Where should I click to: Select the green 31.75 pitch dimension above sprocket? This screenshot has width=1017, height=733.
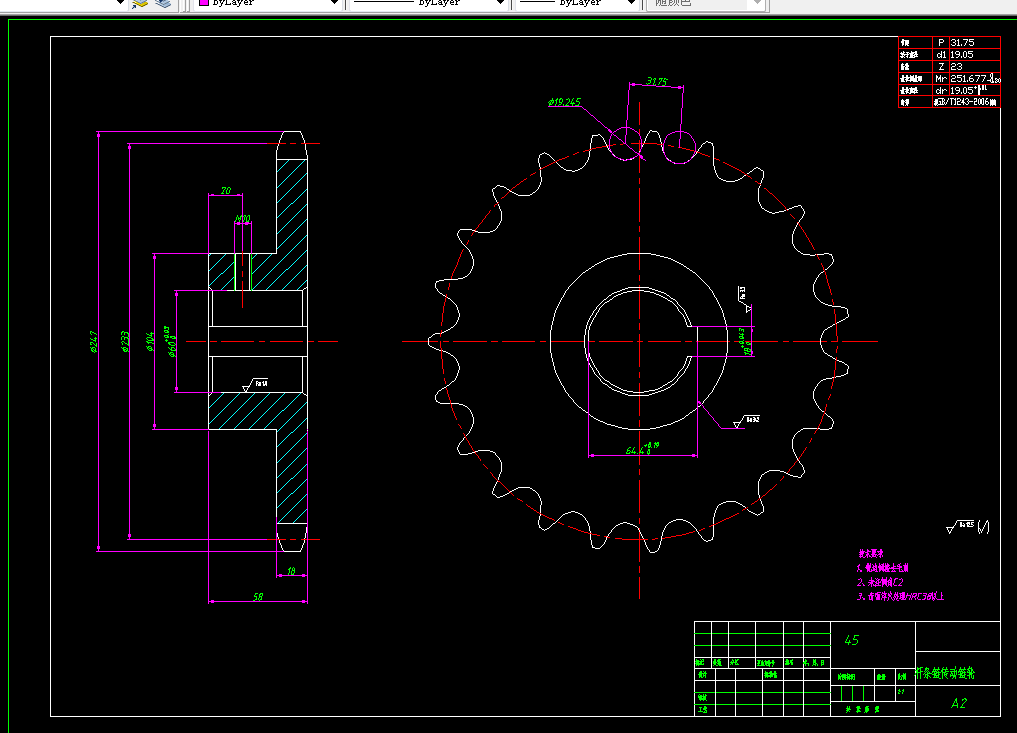[x=656, y=81]
